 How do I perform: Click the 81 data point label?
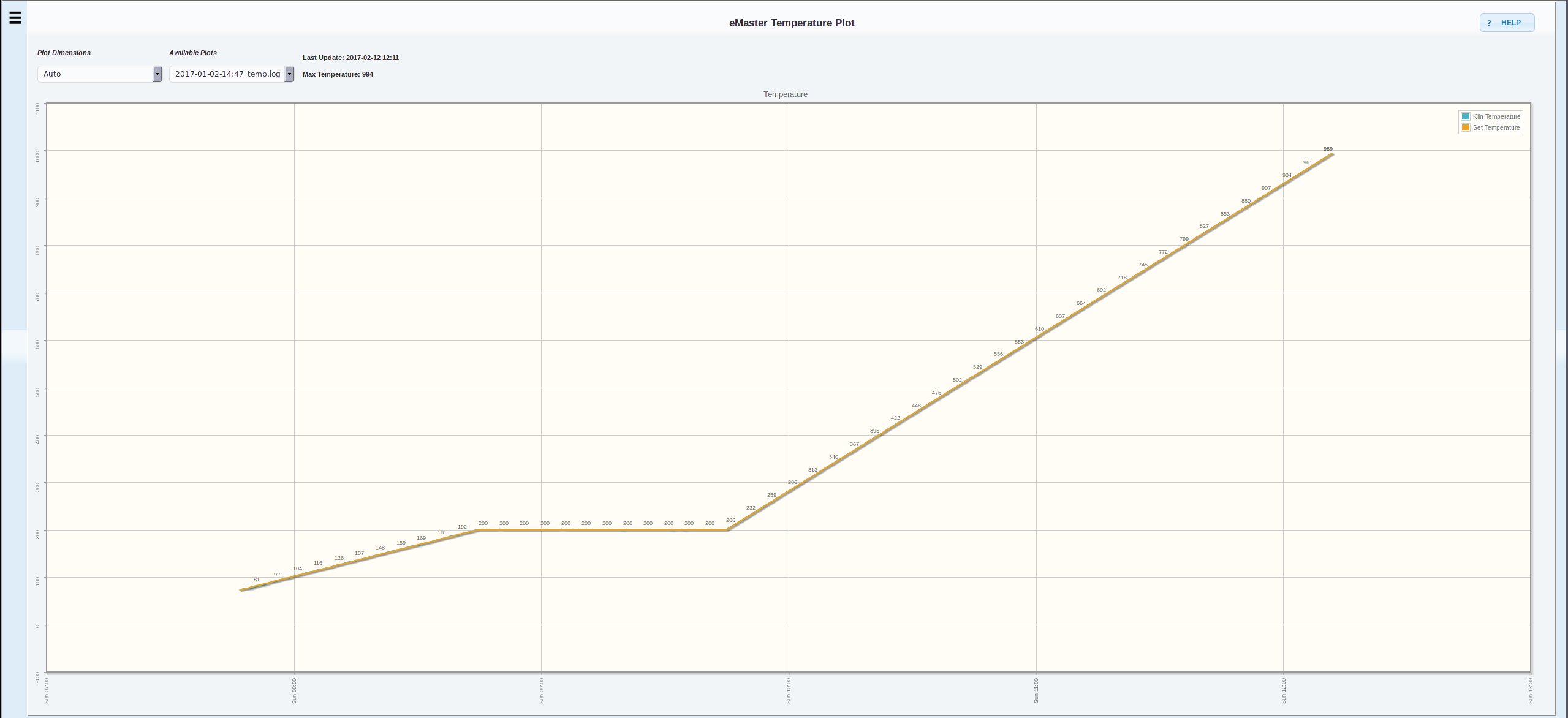[257, 580]
